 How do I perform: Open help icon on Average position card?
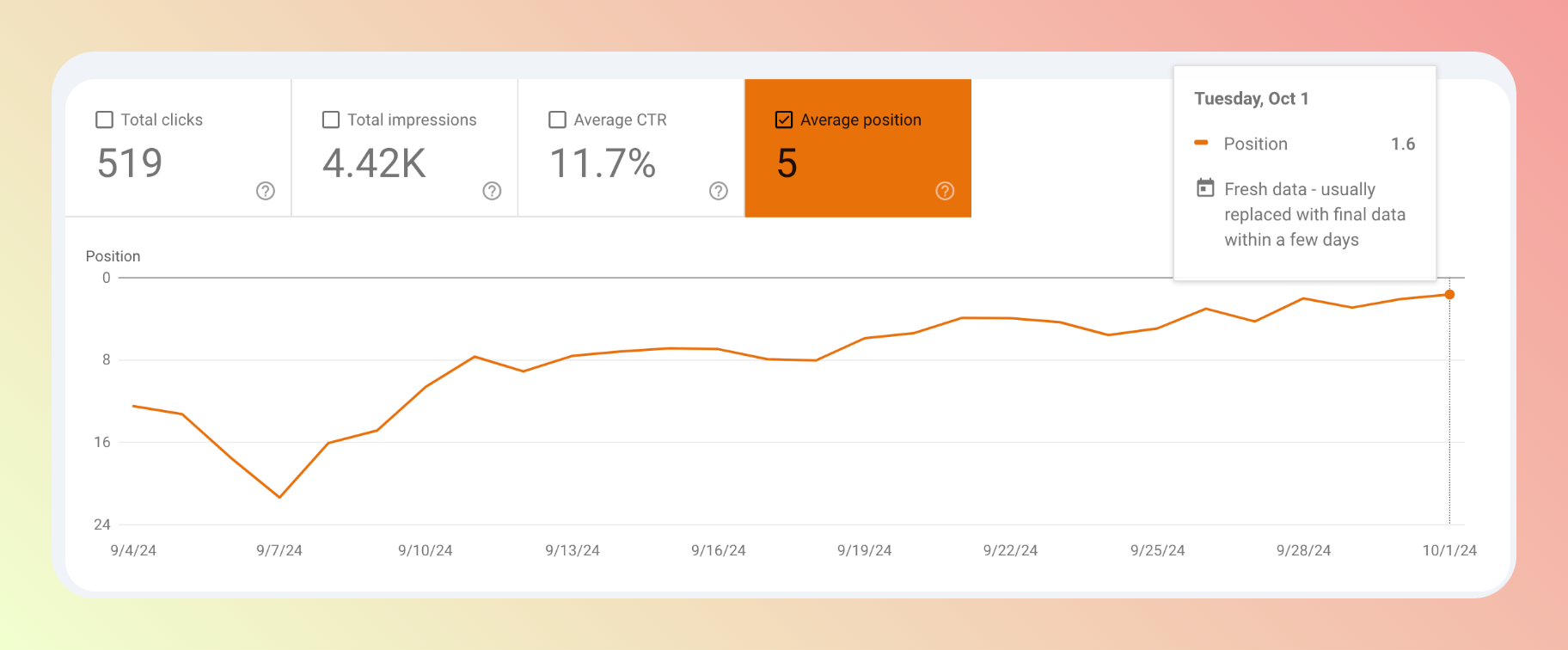click(x=945, y=191)
